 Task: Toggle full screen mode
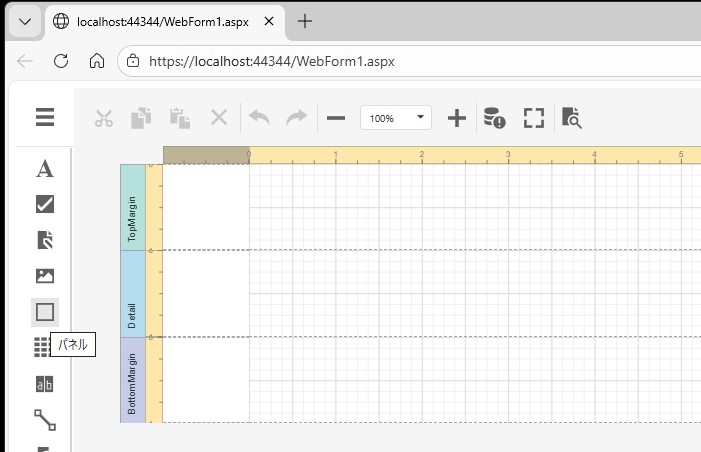point(533,118)
